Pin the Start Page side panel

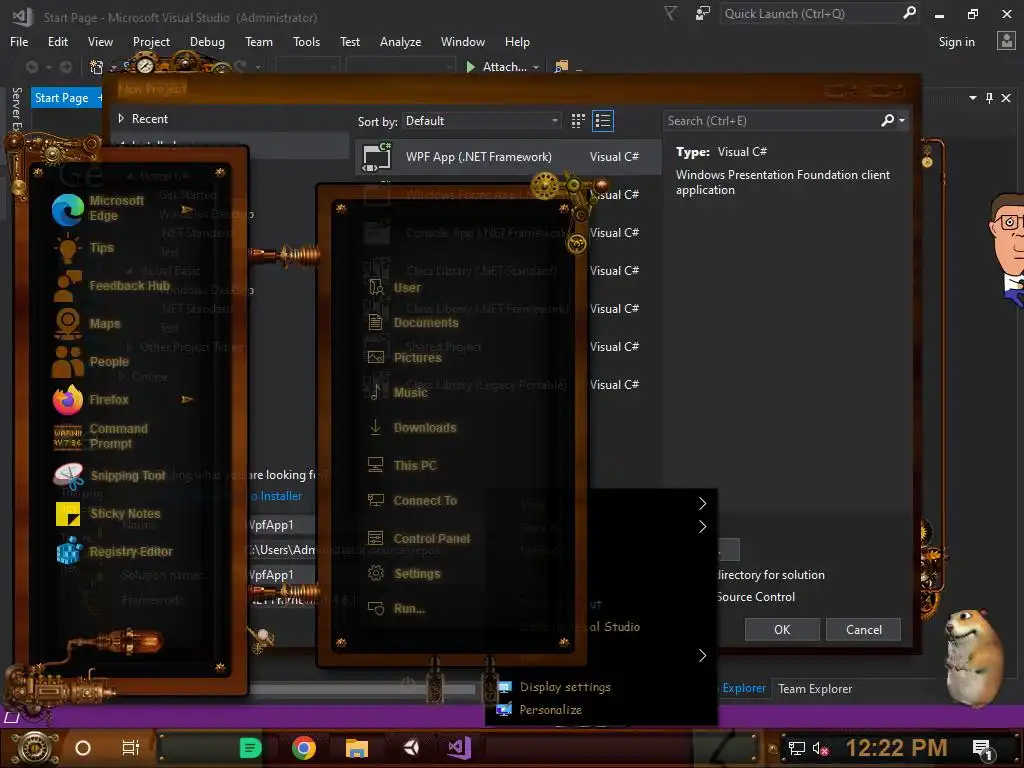[x=989, y=98]
